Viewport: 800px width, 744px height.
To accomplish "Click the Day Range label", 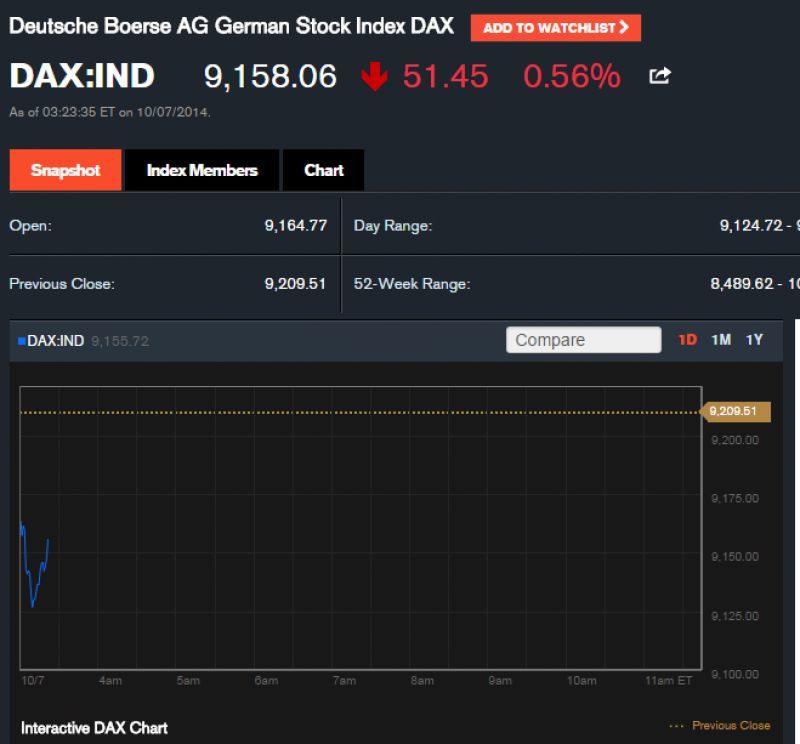I will tap(393, 226).
